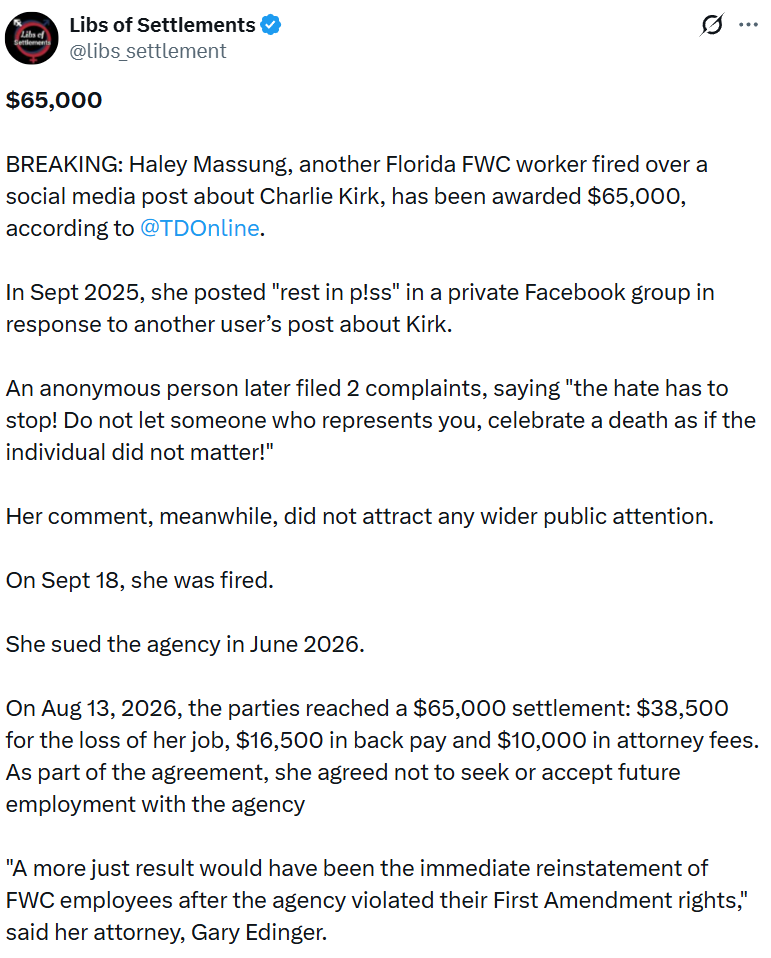
Task: Click the Grok explain-post icon
Action: pyautogui.click(x=712, y=25)
